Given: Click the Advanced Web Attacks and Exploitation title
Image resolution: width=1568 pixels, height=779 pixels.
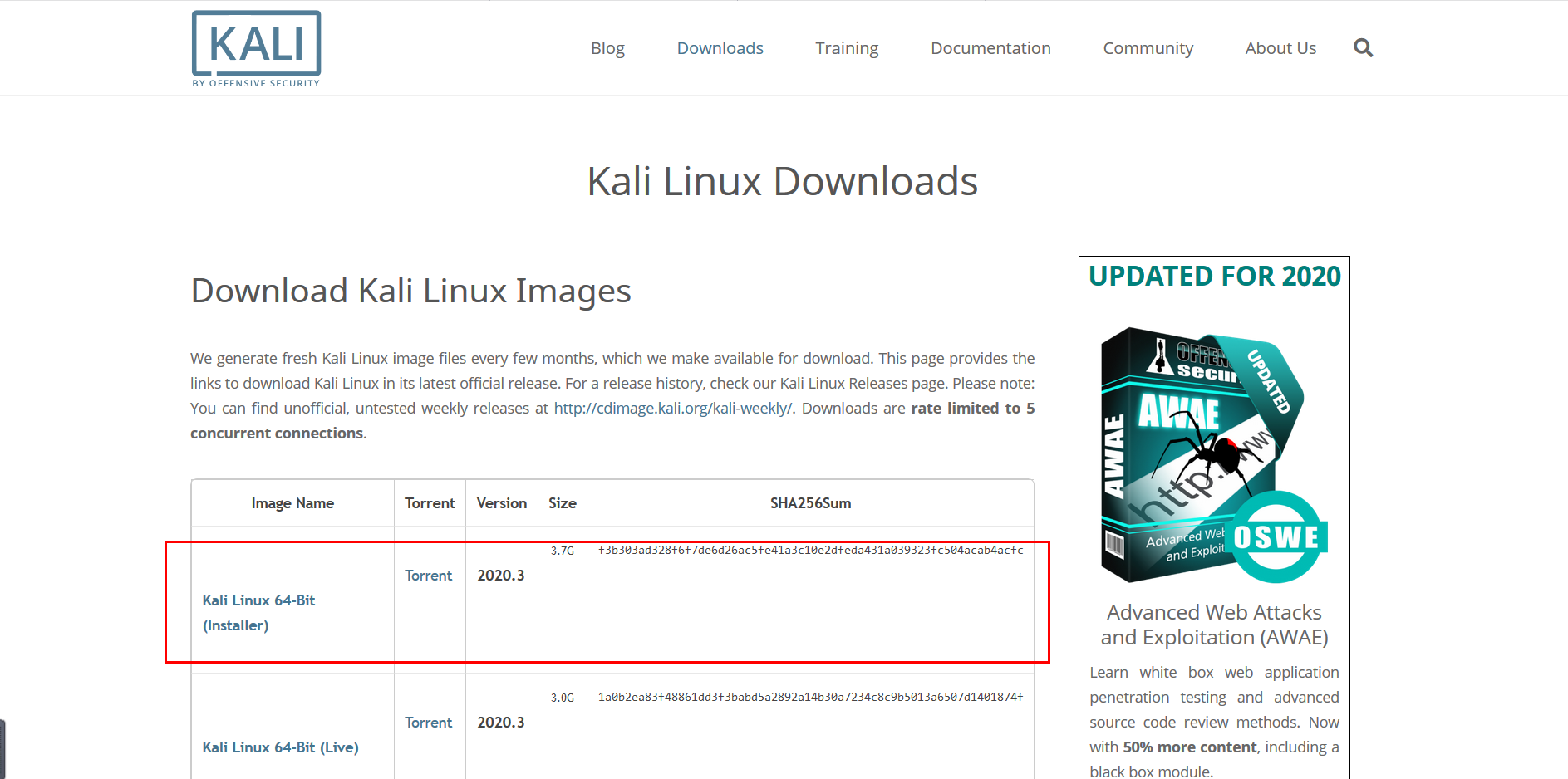Looking at the screenshot, I should 1214,625.
